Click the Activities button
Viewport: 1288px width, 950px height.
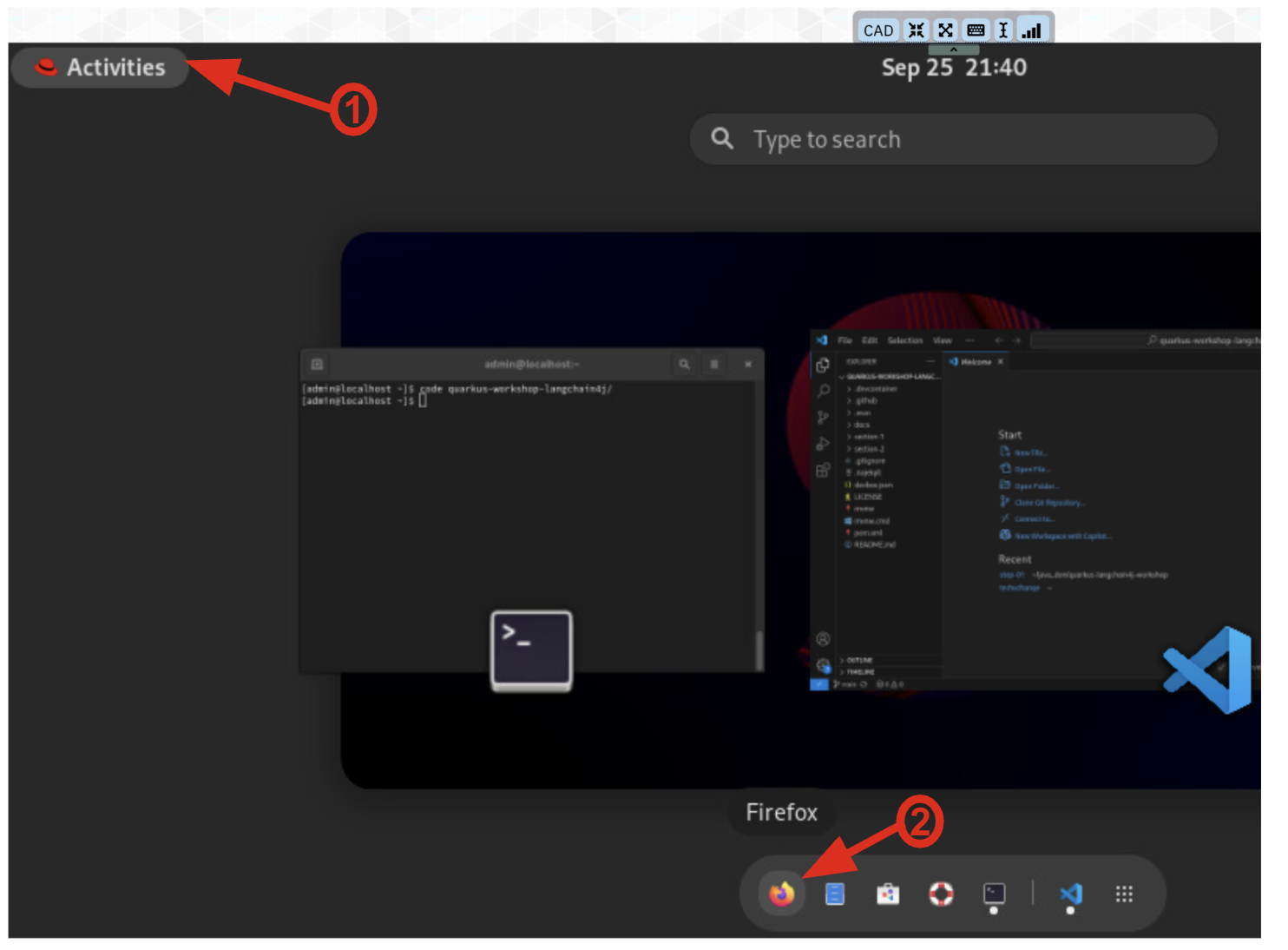tap(101, 68)
